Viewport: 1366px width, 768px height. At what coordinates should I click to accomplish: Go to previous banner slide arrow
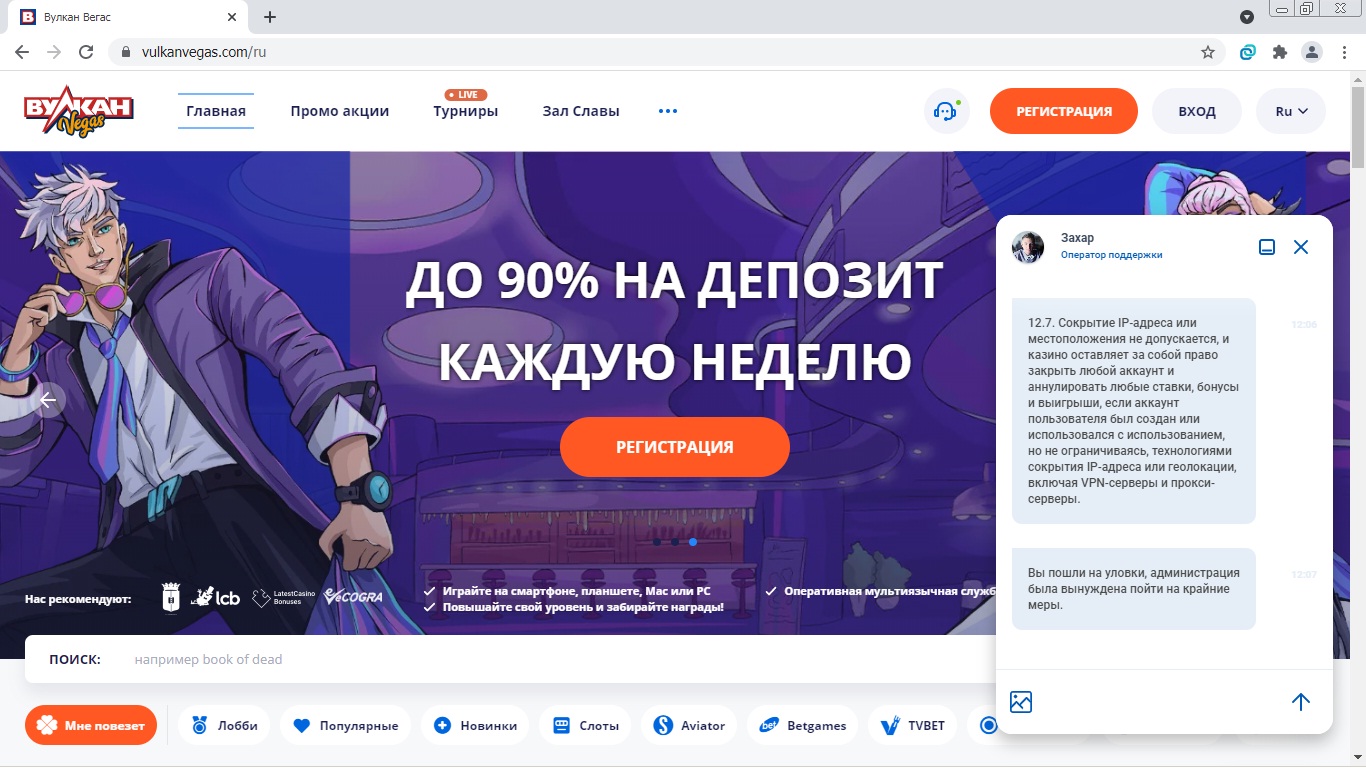(47, 400)
